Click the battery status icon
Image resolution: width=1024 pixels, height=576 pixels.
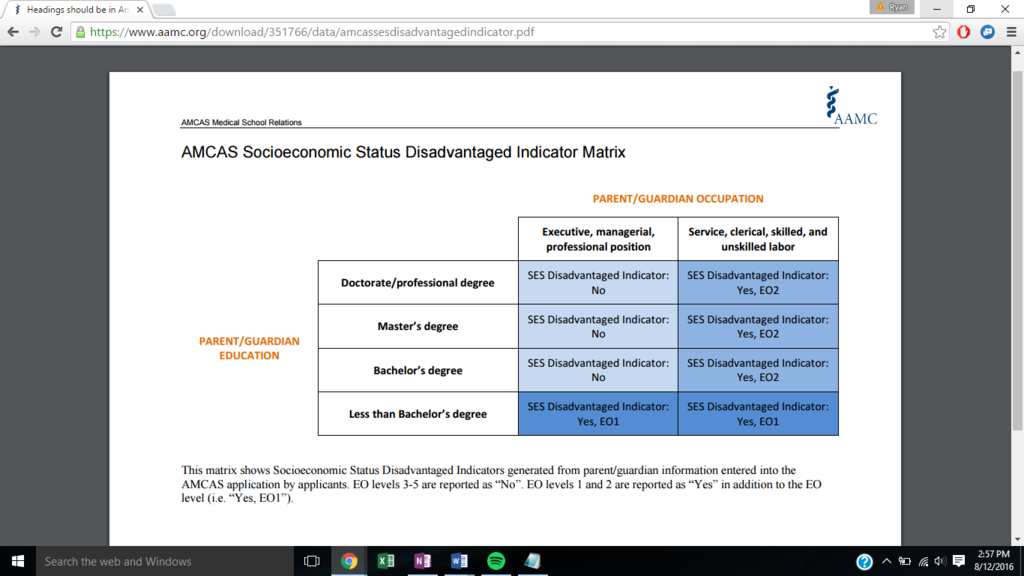(x=904, y=561)
